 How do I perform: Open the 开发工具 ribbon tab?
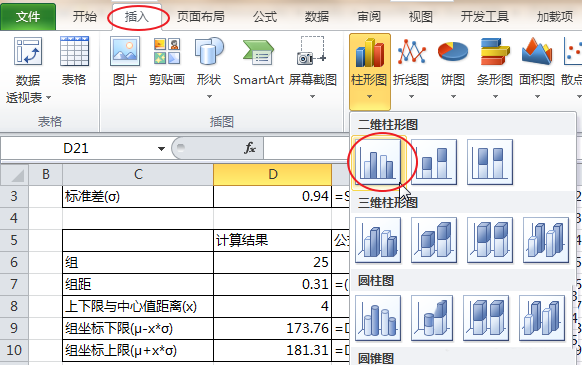pos(484,17)
